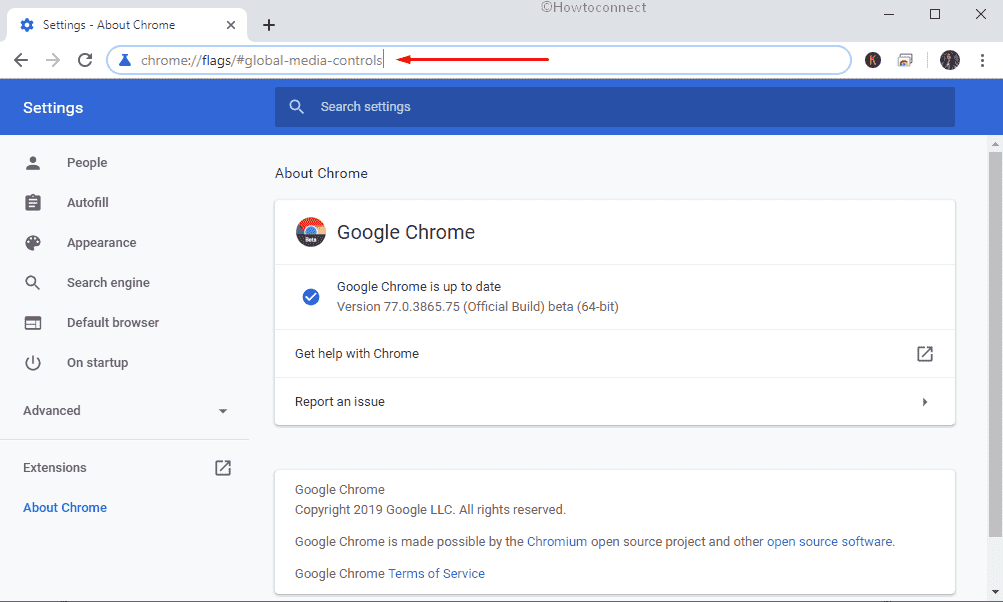Screen dimensions: 1003x602
Task: Open On startup settings
Action: pyautogui.click(x=97, y=363)
